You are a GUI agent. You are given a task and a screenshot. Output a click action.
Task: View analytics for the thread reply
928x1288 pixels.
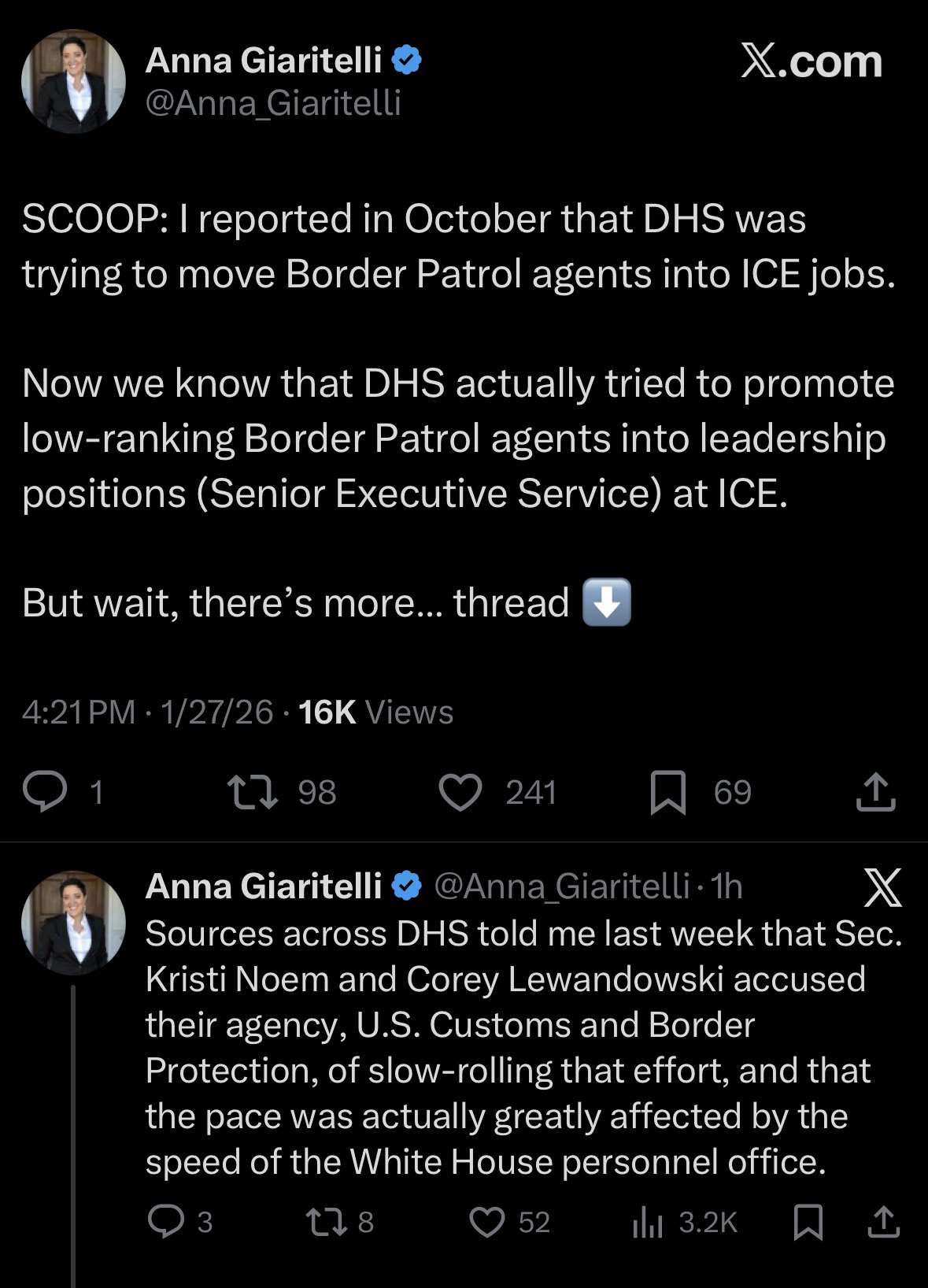[x=648, y=1222]
